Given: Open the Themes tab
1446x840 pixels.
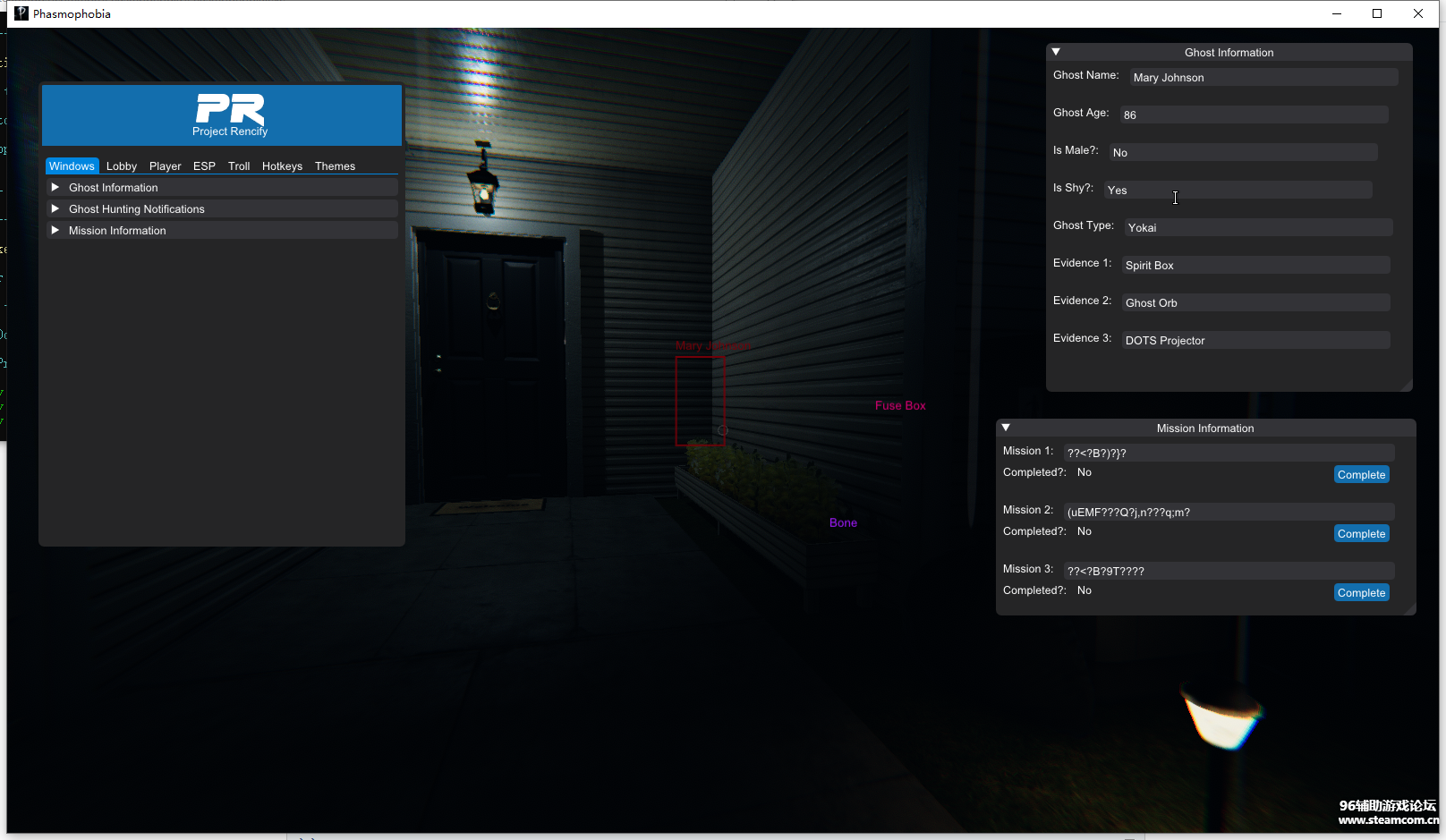Looking at the screenshot, I should pos(335,166).
